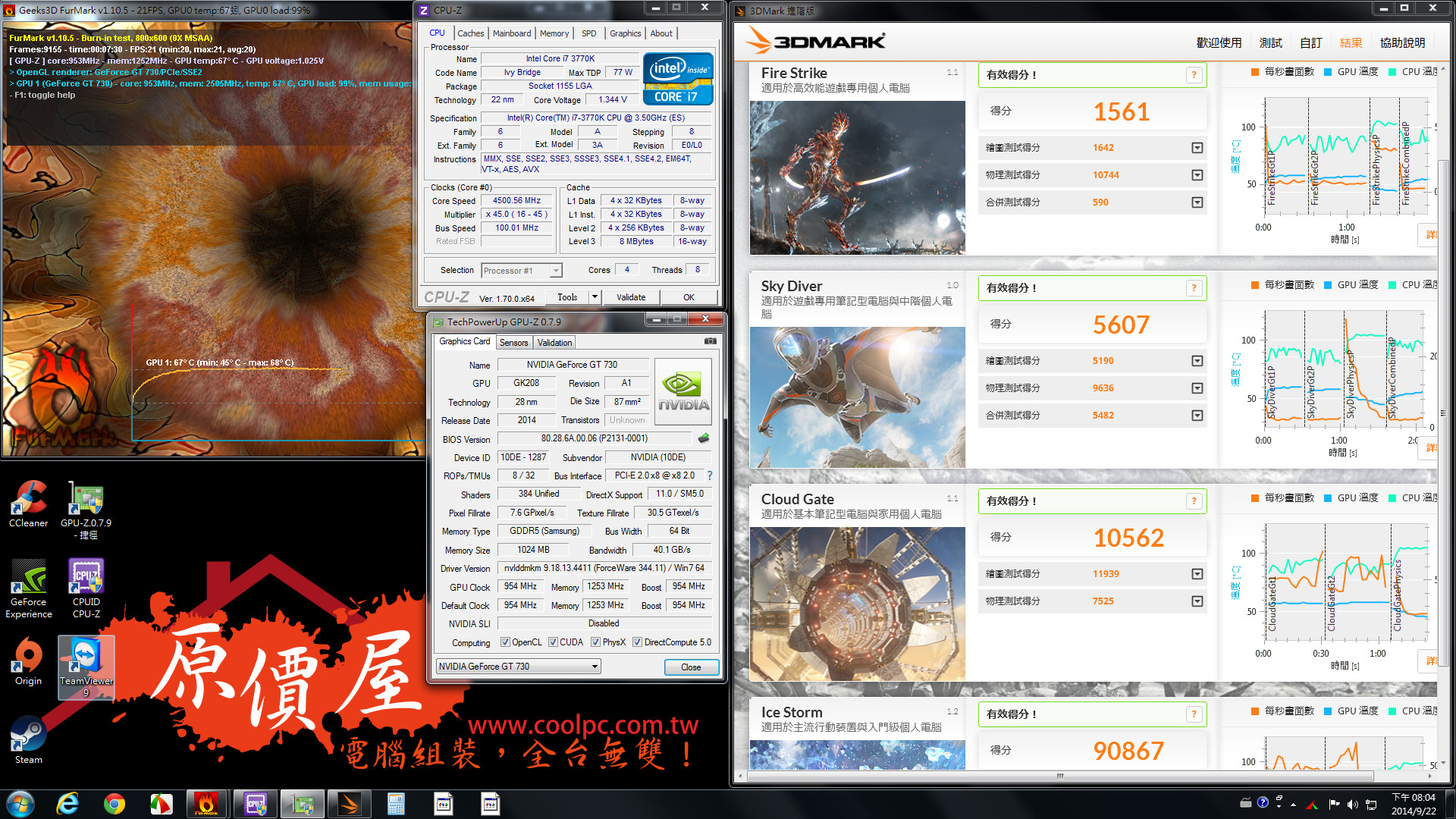Open the 3DMark welcome tab 歡迎使用

[x=1219, y=43]
